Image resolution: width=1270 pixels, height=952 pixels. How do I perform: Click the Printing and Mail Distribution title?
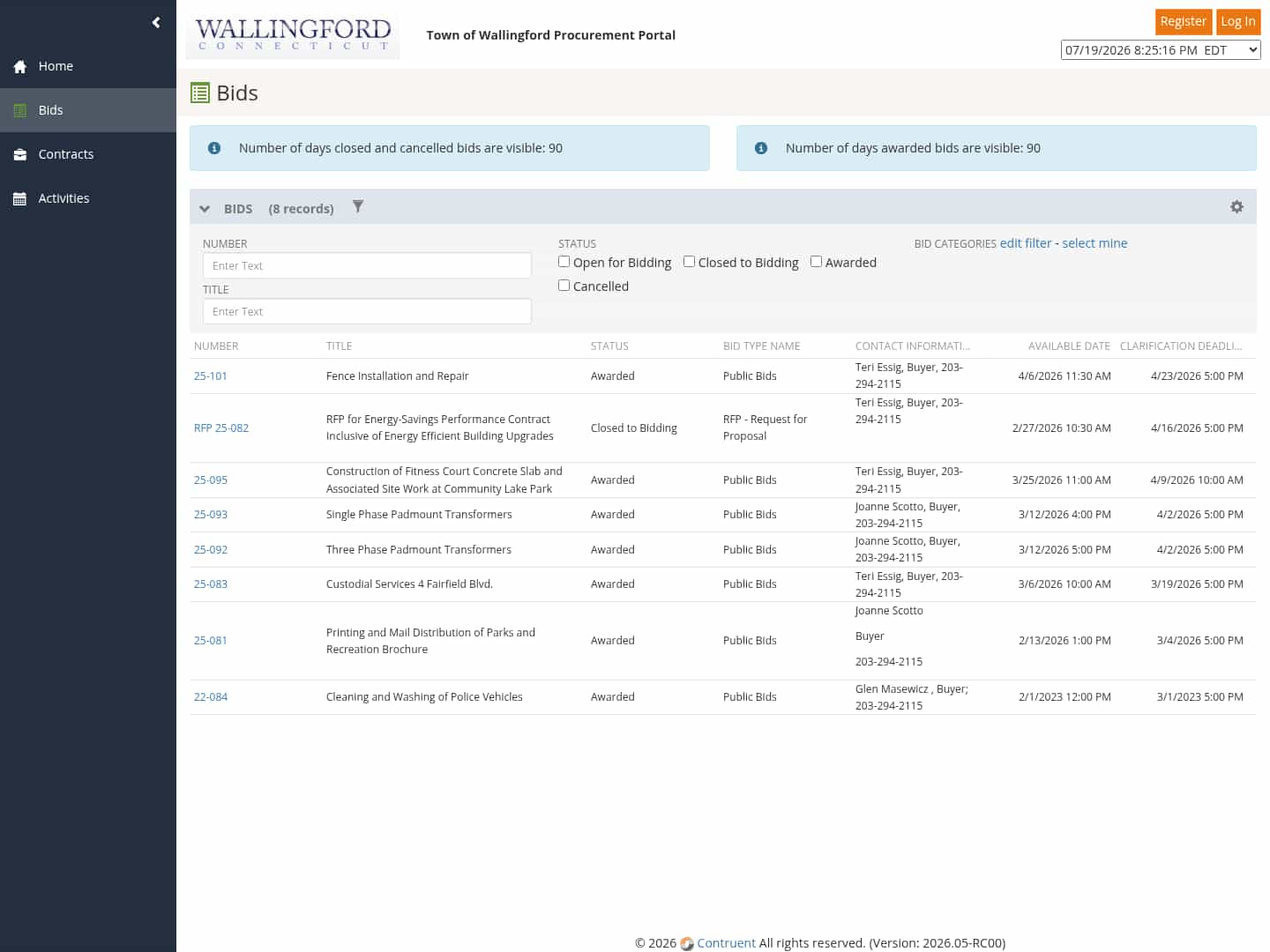point(430,640)
